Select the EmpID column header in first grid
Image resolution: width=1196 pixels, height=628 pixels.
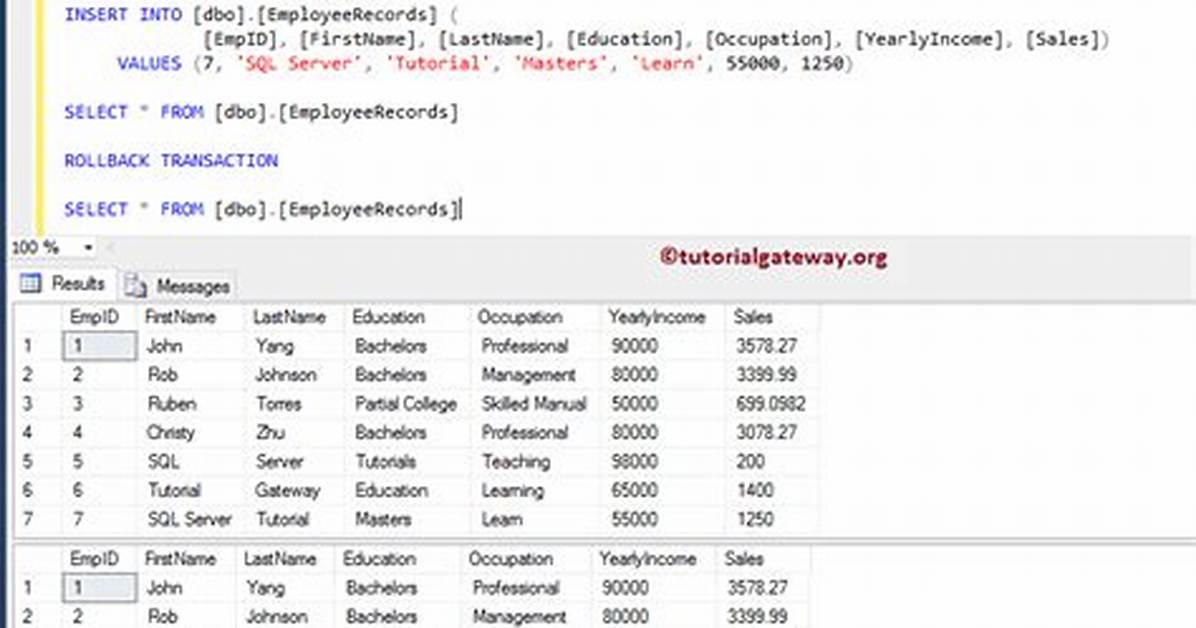tap(95, 317)
